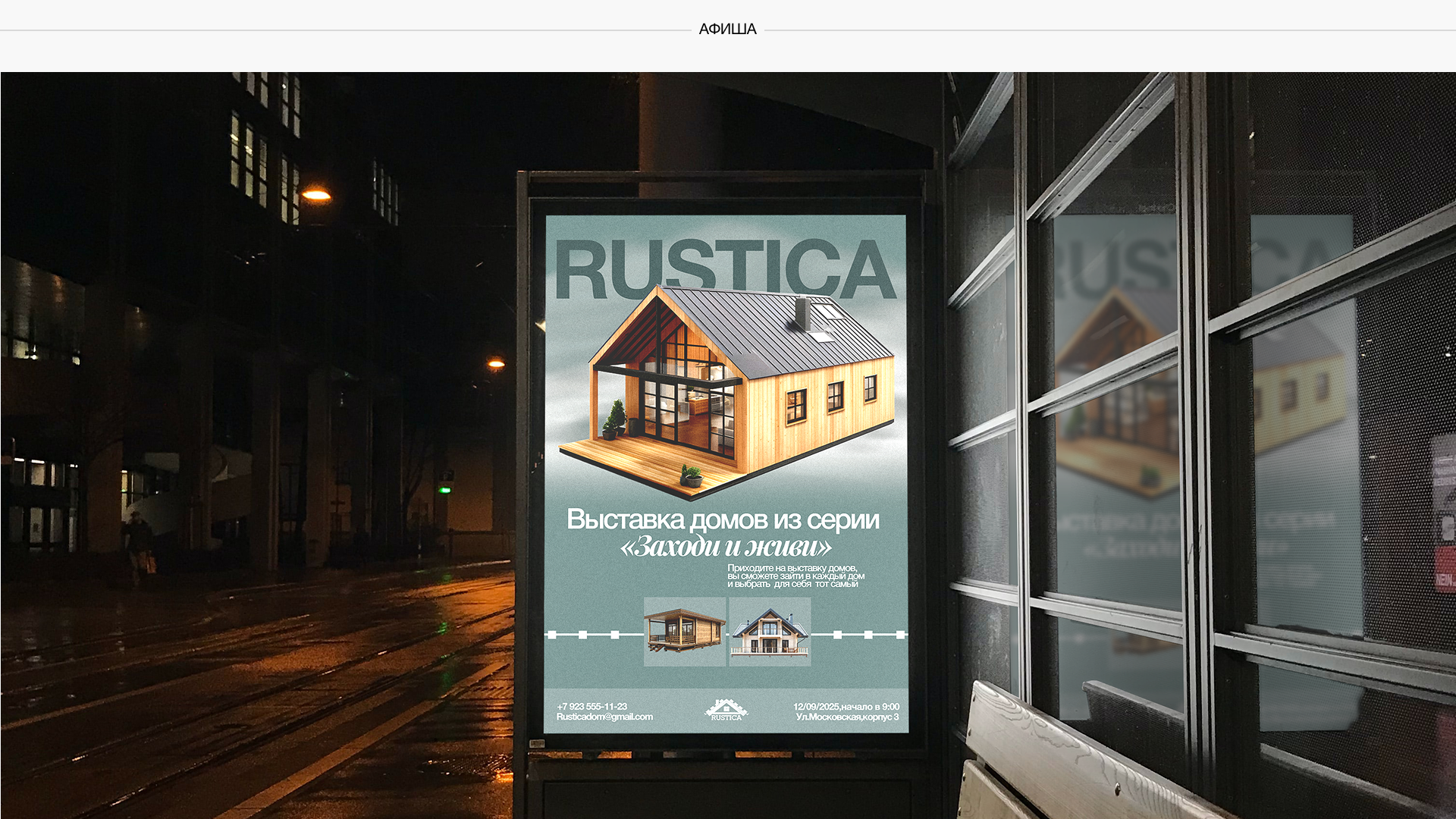Click the Rusticadom@gmail.com email address
Viewport: 1456px width, 819px height.
click(604, 717)
